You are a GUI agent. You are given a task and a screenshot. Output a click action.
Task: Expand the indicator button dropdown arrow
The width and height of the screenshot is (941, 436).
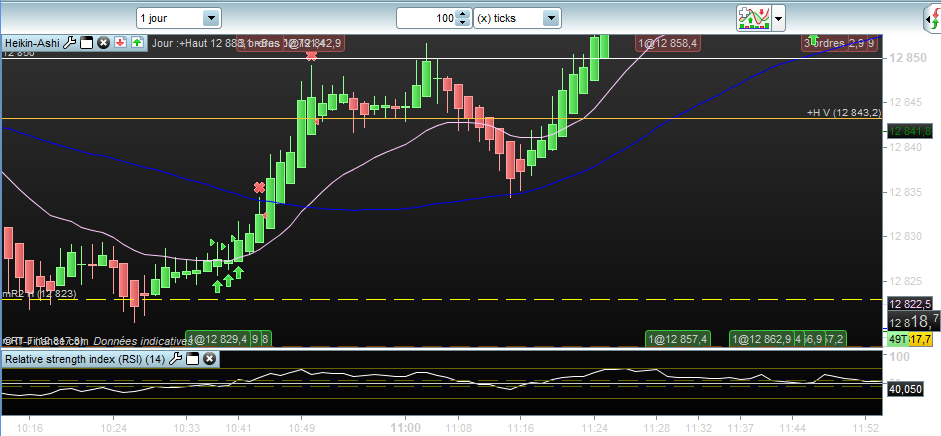(x=778, y=19)
